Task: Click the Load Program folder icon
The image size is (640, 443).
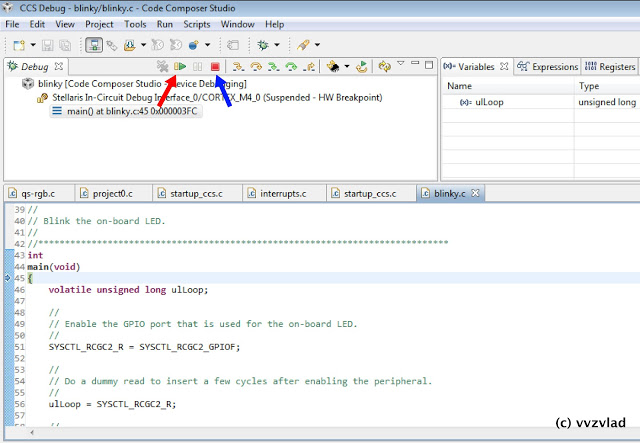Action: click(130, 45)
